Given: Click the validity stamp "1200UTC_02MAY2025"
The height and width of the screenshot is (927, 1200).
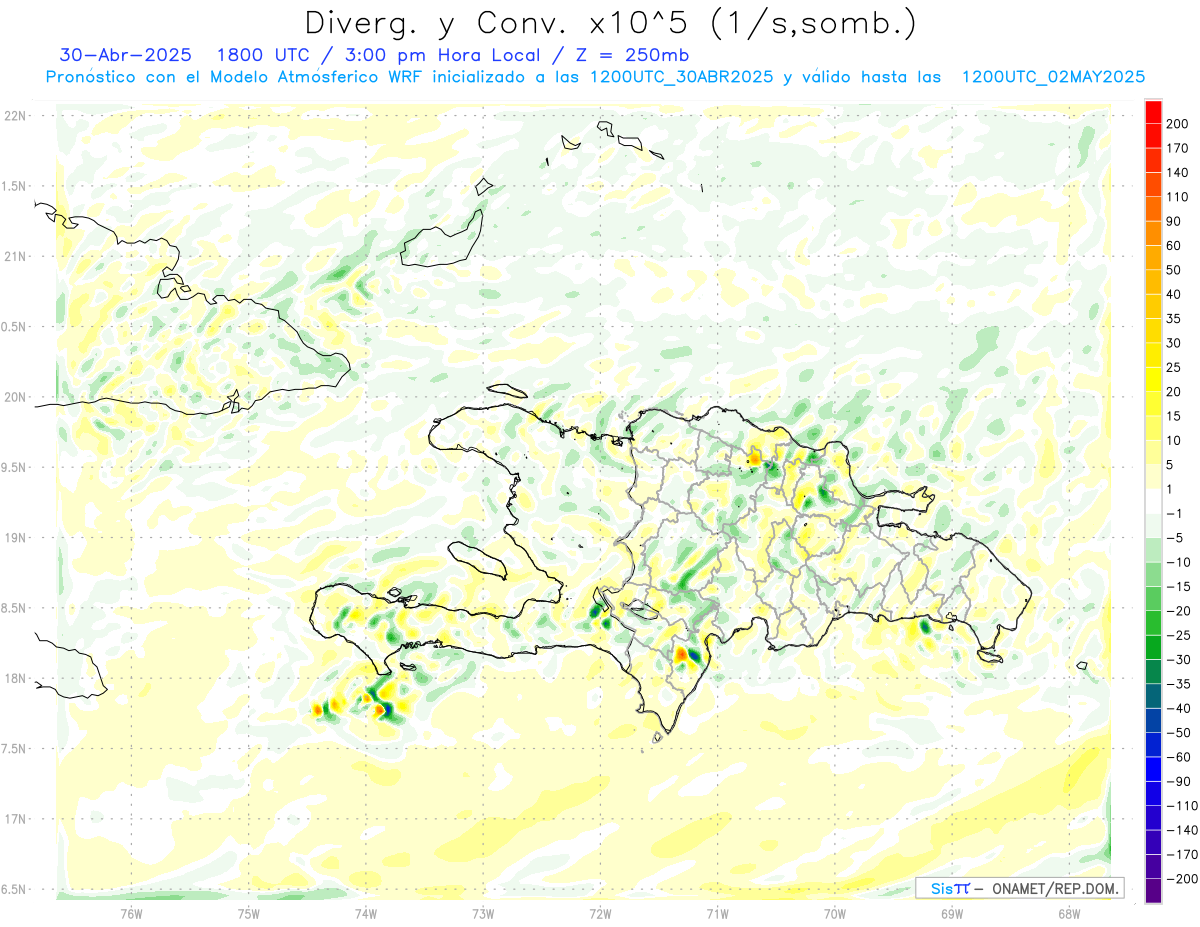Looking at the screenshot, I should coord(1053,77).
